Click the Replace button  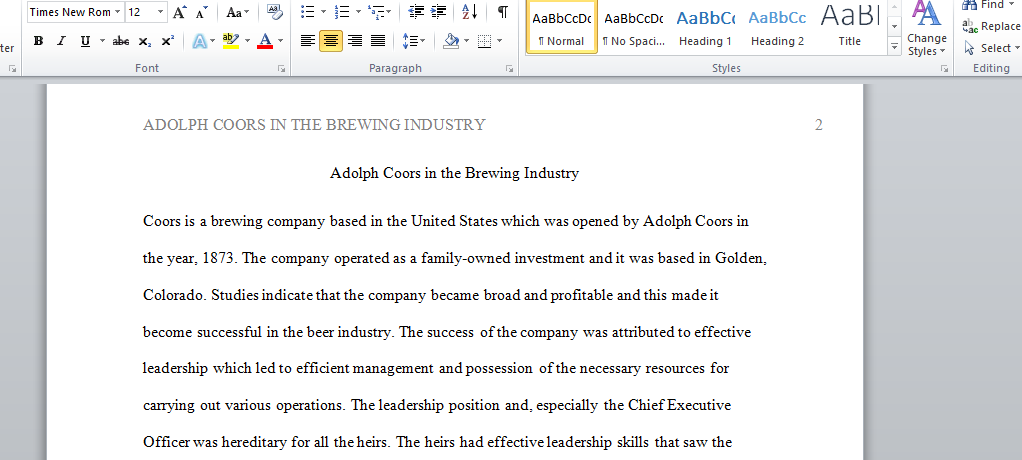tap(991, 26)
